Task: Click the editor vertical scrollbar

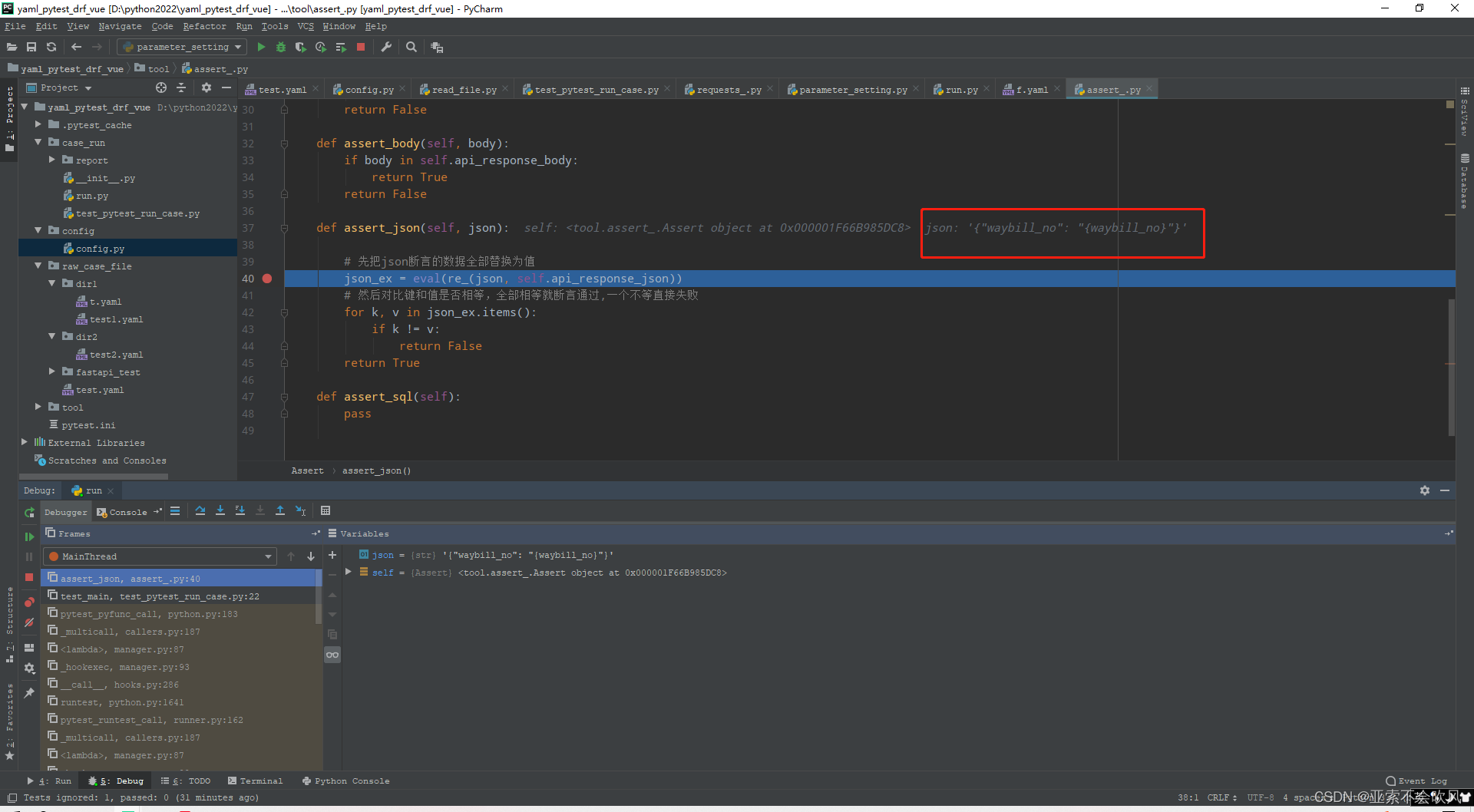Action: [x=1451, y=367]
